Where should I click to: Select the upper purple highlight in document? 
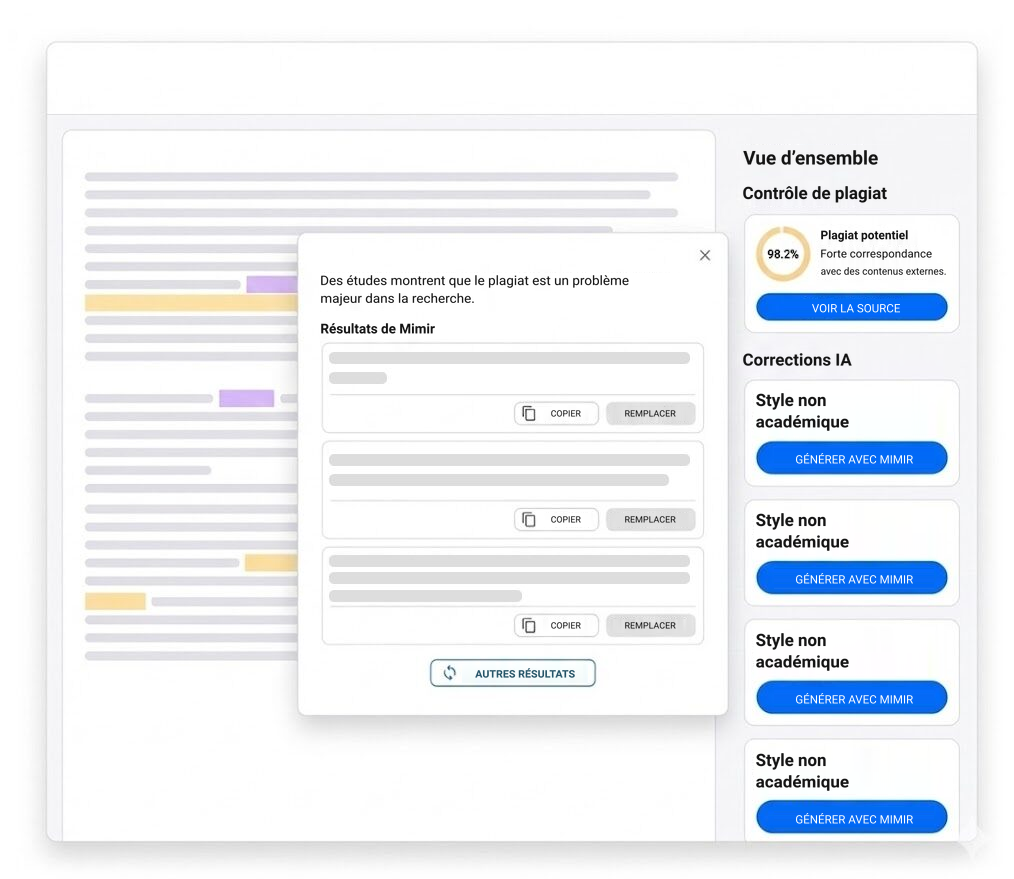(272, 285)
